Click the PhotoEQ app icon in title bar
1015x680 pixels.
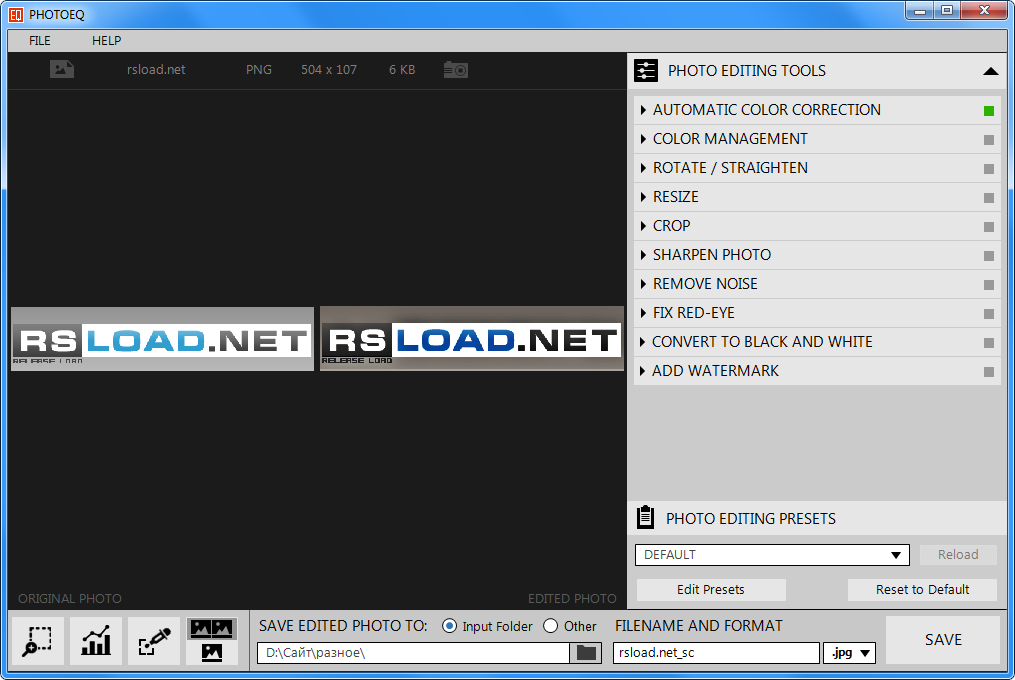(16, 14)
